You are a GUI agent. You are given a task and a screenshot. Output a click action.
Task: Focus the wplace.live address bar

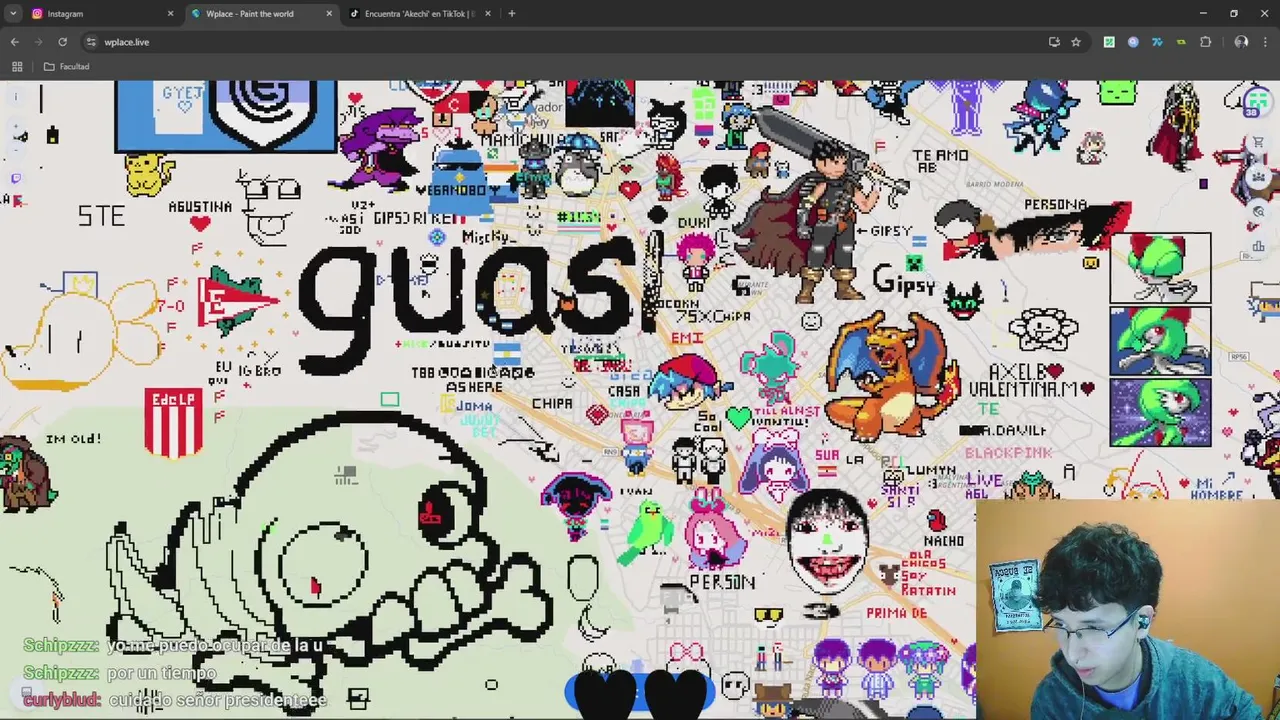[560, 42]
